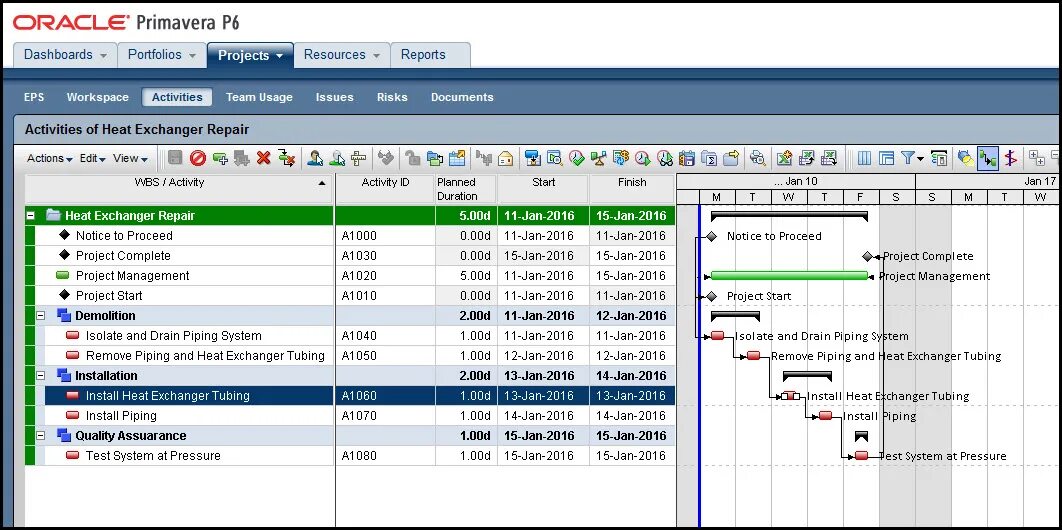Click the Excel sheet with star icon
The image size is (1062, 530).
pos(784,158)
